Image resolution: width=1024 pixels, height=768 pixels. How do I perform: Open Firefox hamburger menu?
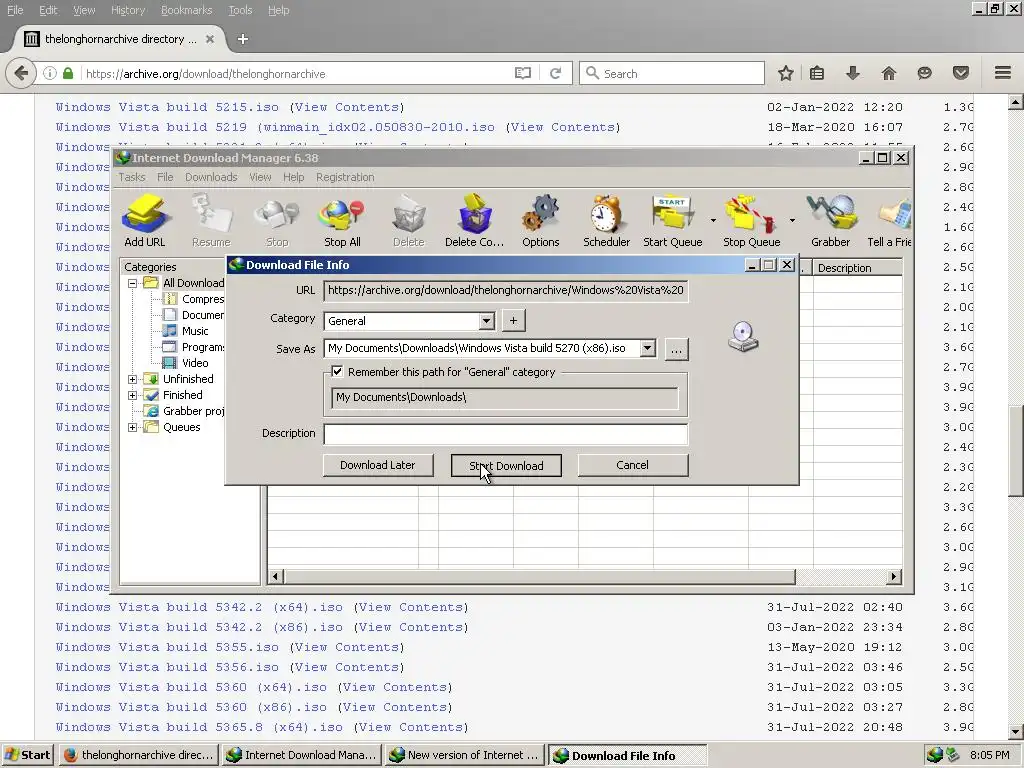pyautogui.click(x=1003, y=73)
